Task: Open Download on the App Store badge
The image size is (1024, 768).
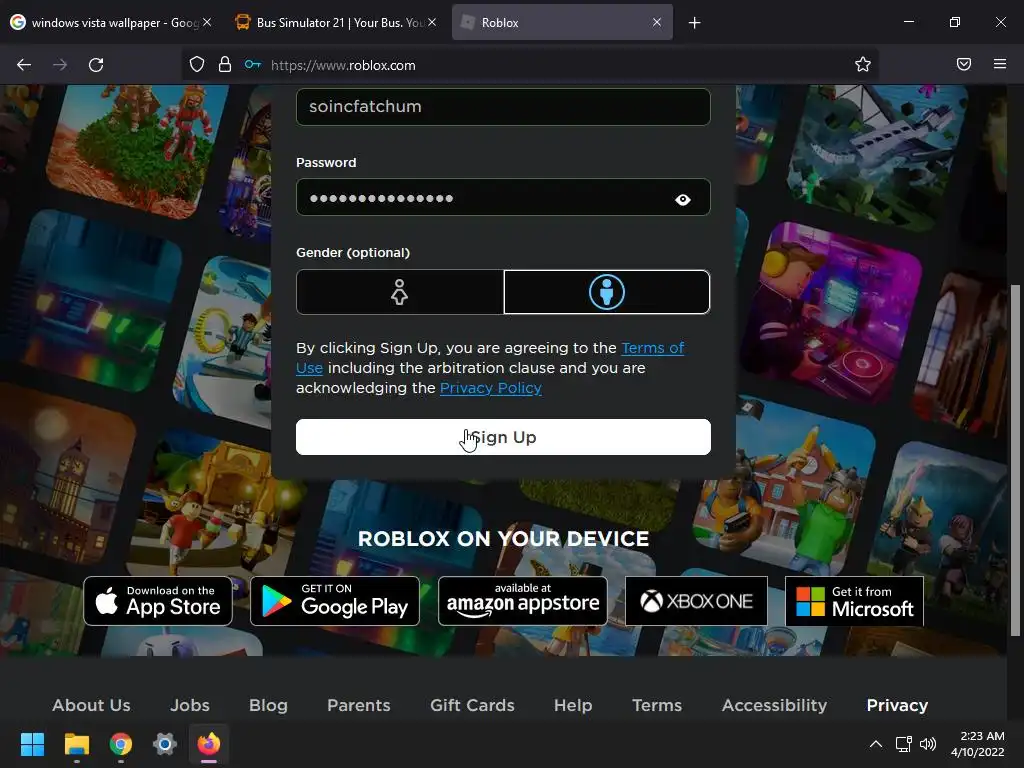Action: [x=158, y=601]
